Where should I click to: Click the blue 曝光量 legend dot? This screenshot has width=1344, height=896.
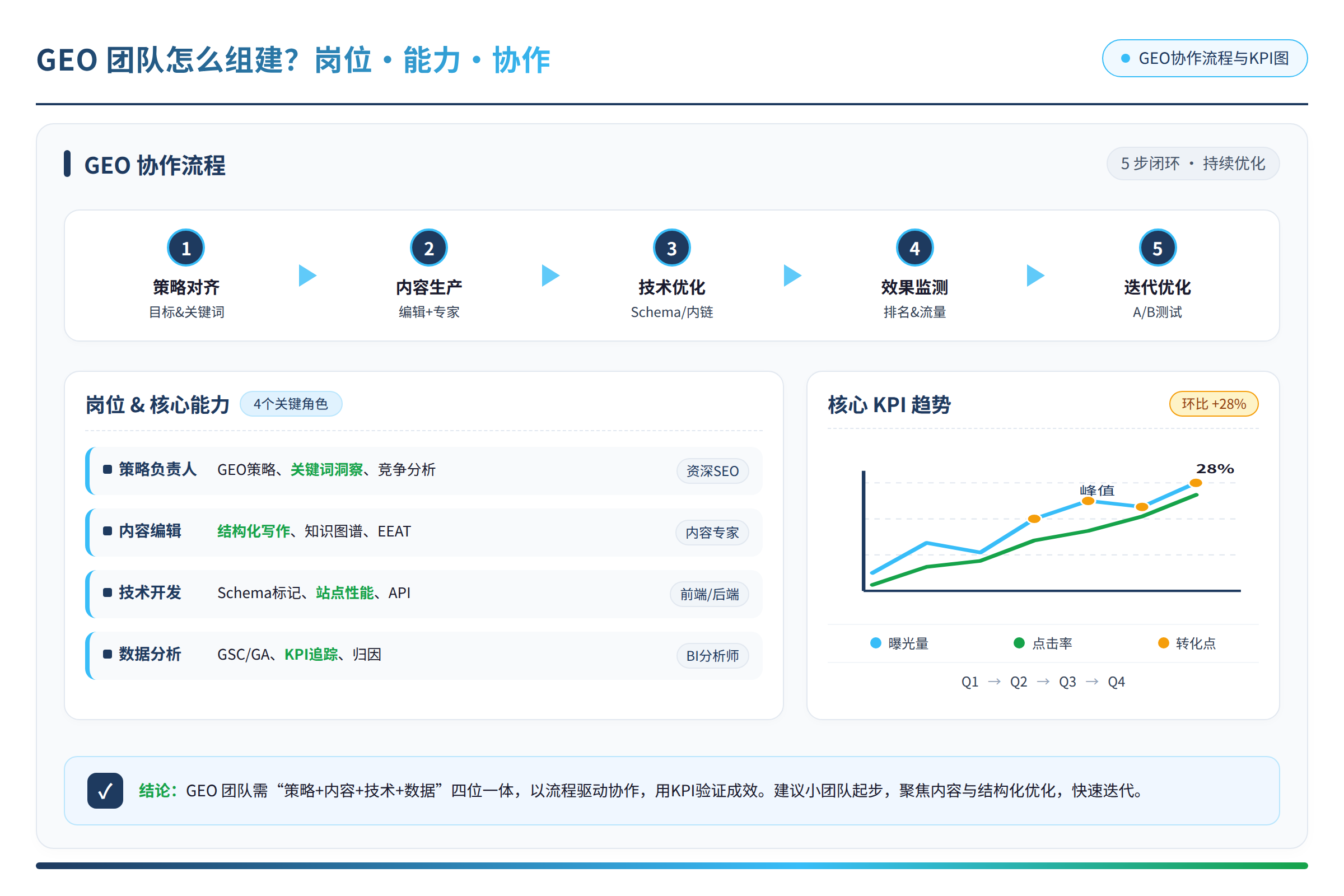click(875, 643)
